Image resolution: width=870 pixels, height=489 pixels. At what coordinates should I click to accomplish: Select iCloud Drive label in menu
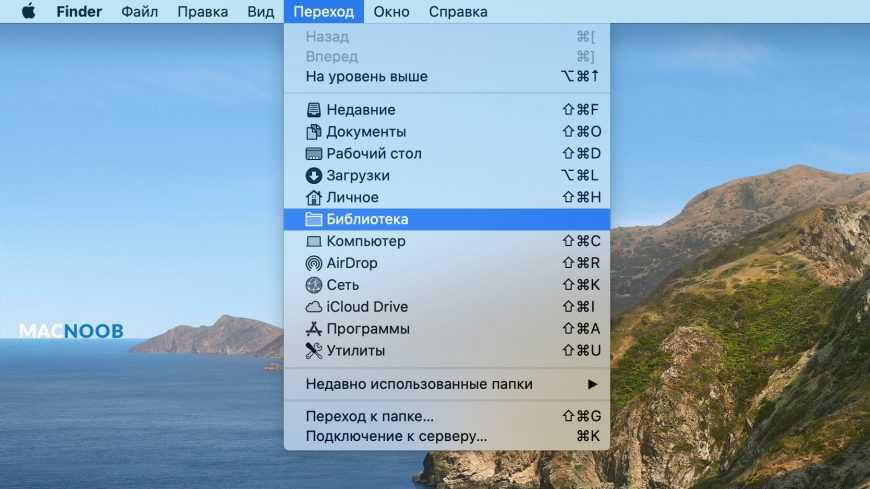click(x=367, y=307)
